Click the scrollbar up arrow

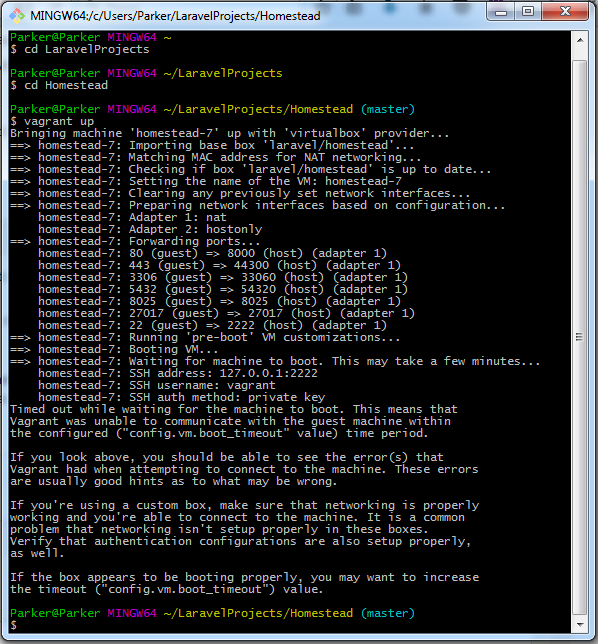580,40
